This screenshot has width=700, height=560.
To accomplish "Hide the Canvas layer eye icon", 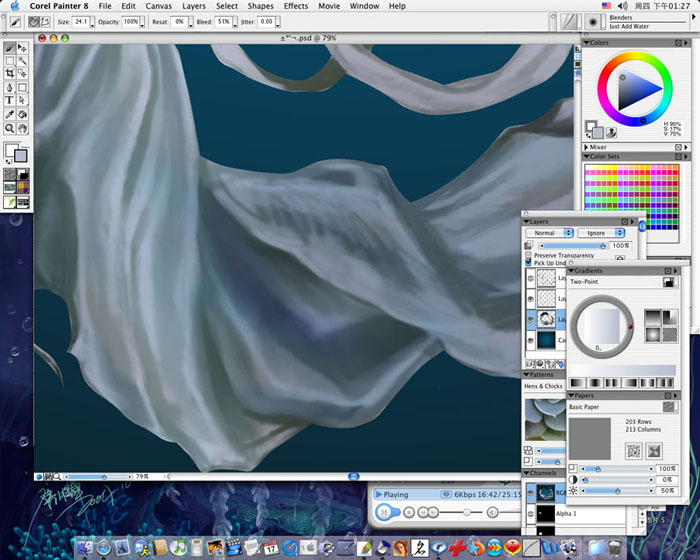I will pyautogui.click(x=530, y=340).
